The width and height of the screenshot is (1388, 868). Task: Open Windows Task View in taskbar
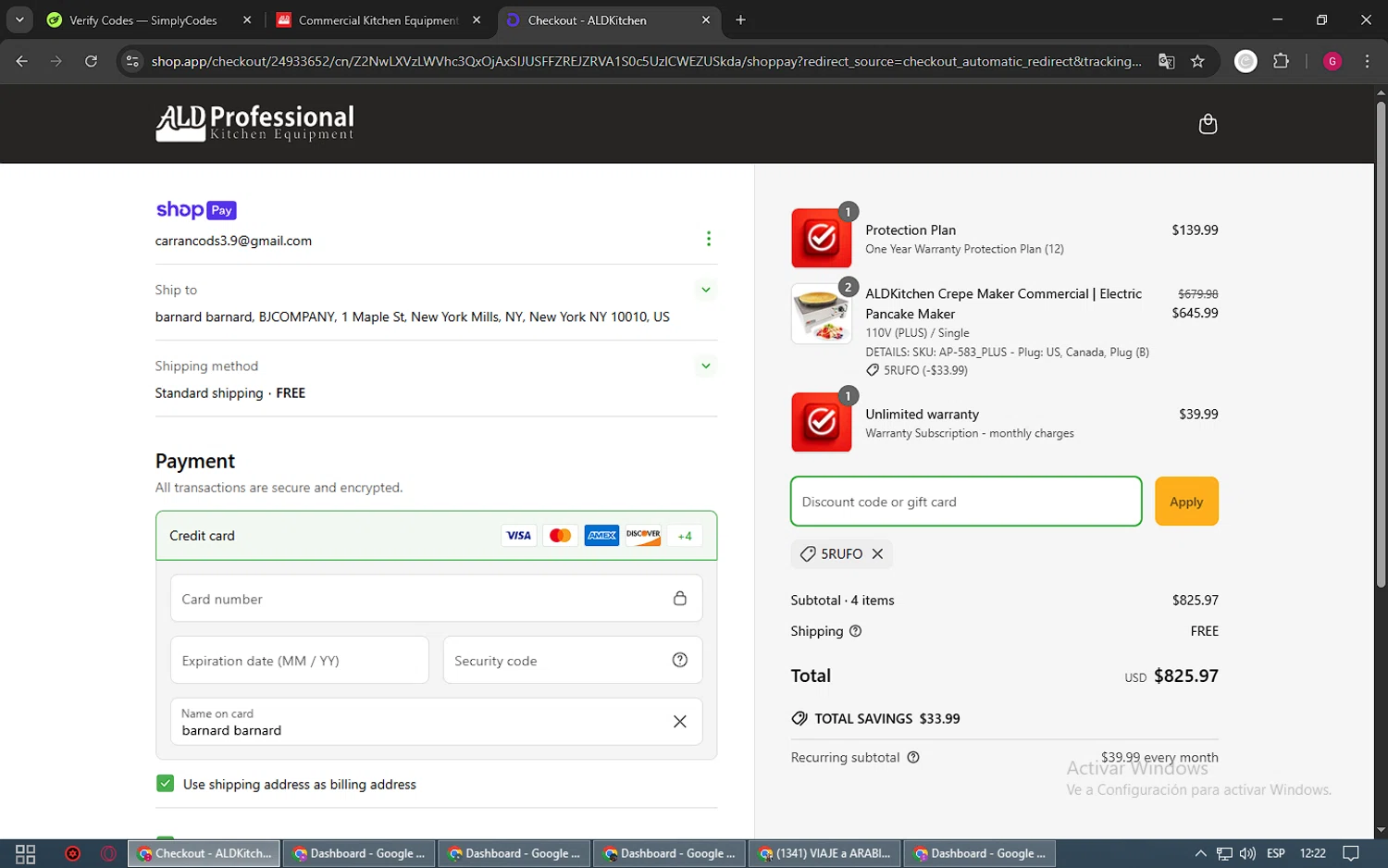click(x=26, y=853)
